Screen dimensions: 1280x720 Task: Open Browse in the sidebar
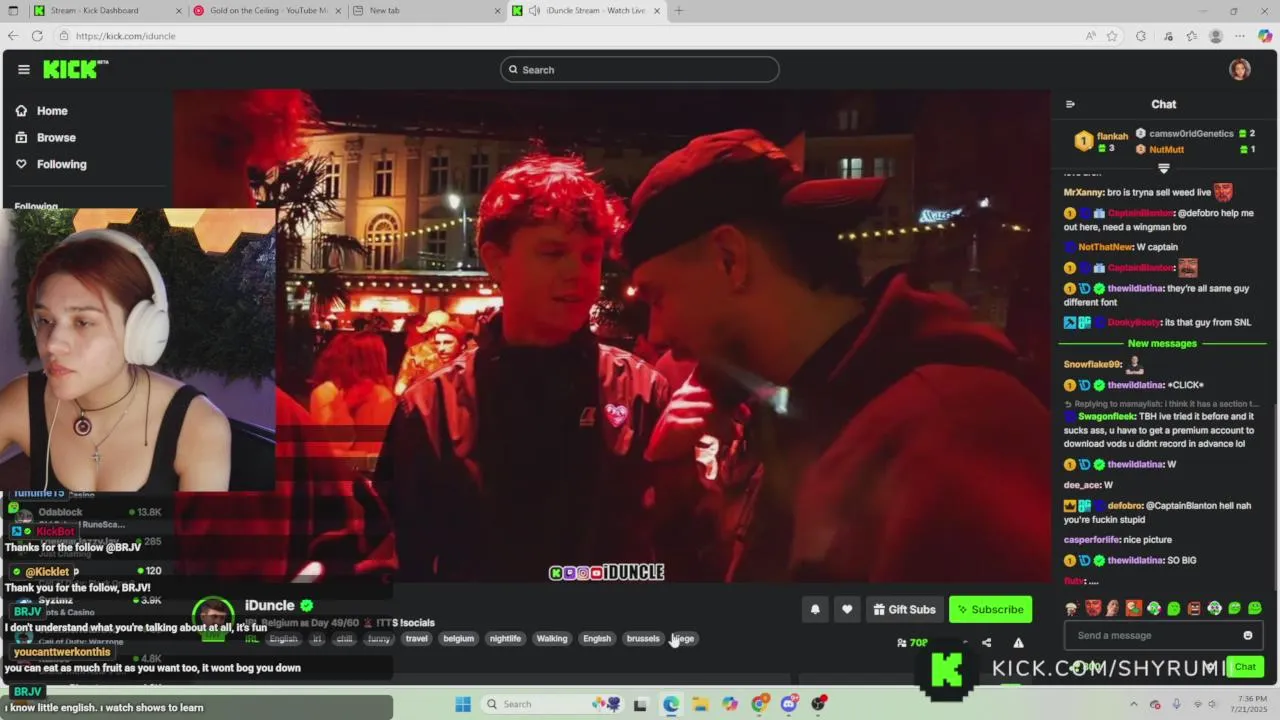[x=56, y=138]
